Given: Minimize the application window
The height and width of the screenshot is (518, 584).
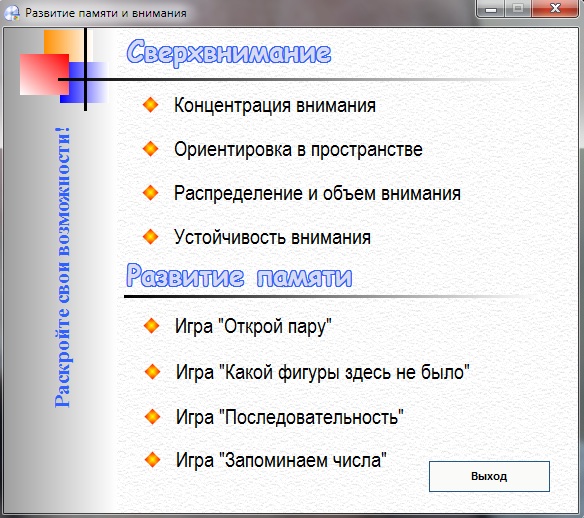Looking at the screenshot, I should point(491,9).
